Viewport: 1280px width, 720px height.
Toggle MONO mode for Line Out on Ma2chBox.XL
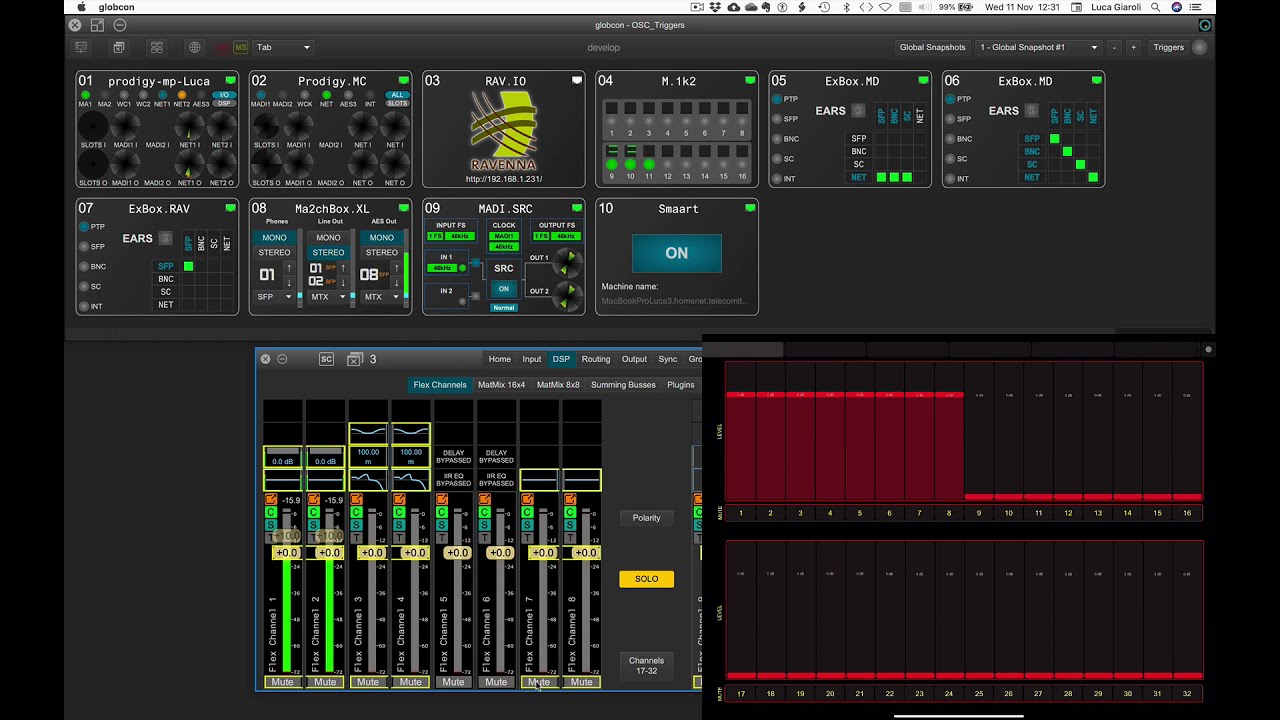(328, 238)
